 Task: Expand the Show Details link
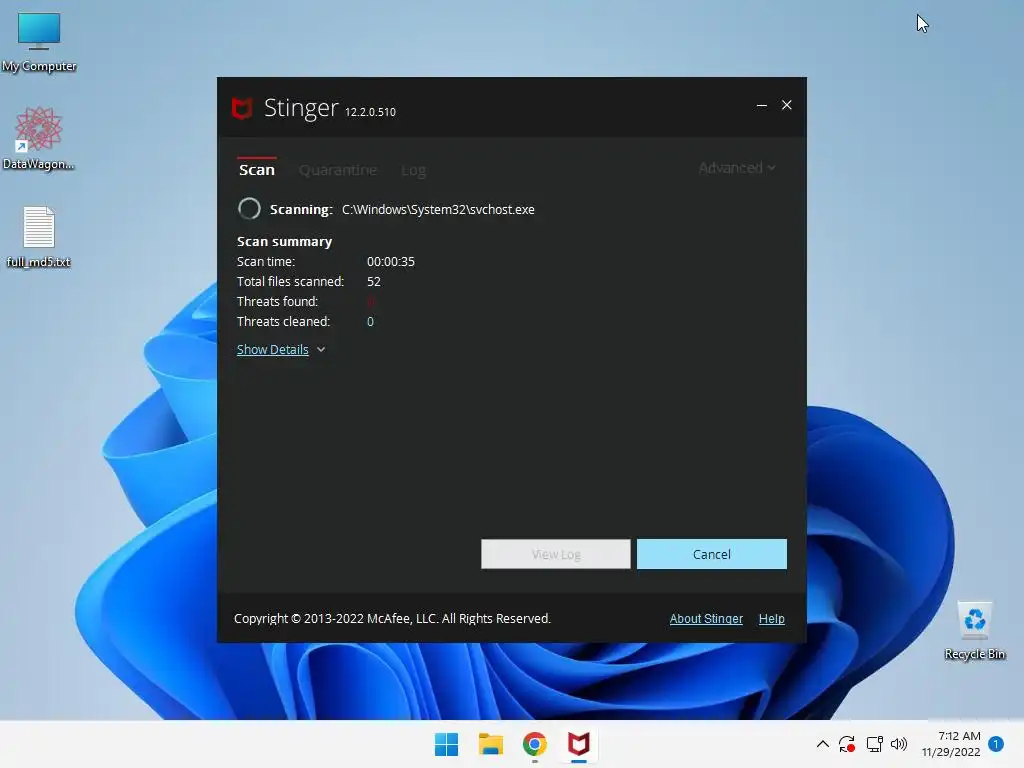[x=272, y=349]
